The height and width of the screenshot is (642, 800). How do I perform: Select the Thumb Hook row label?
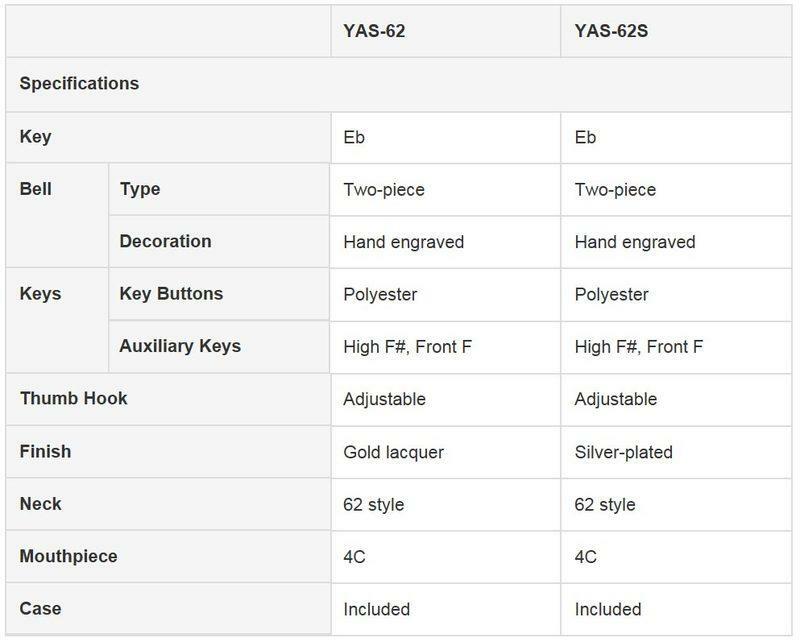click(x=73, y=399)
